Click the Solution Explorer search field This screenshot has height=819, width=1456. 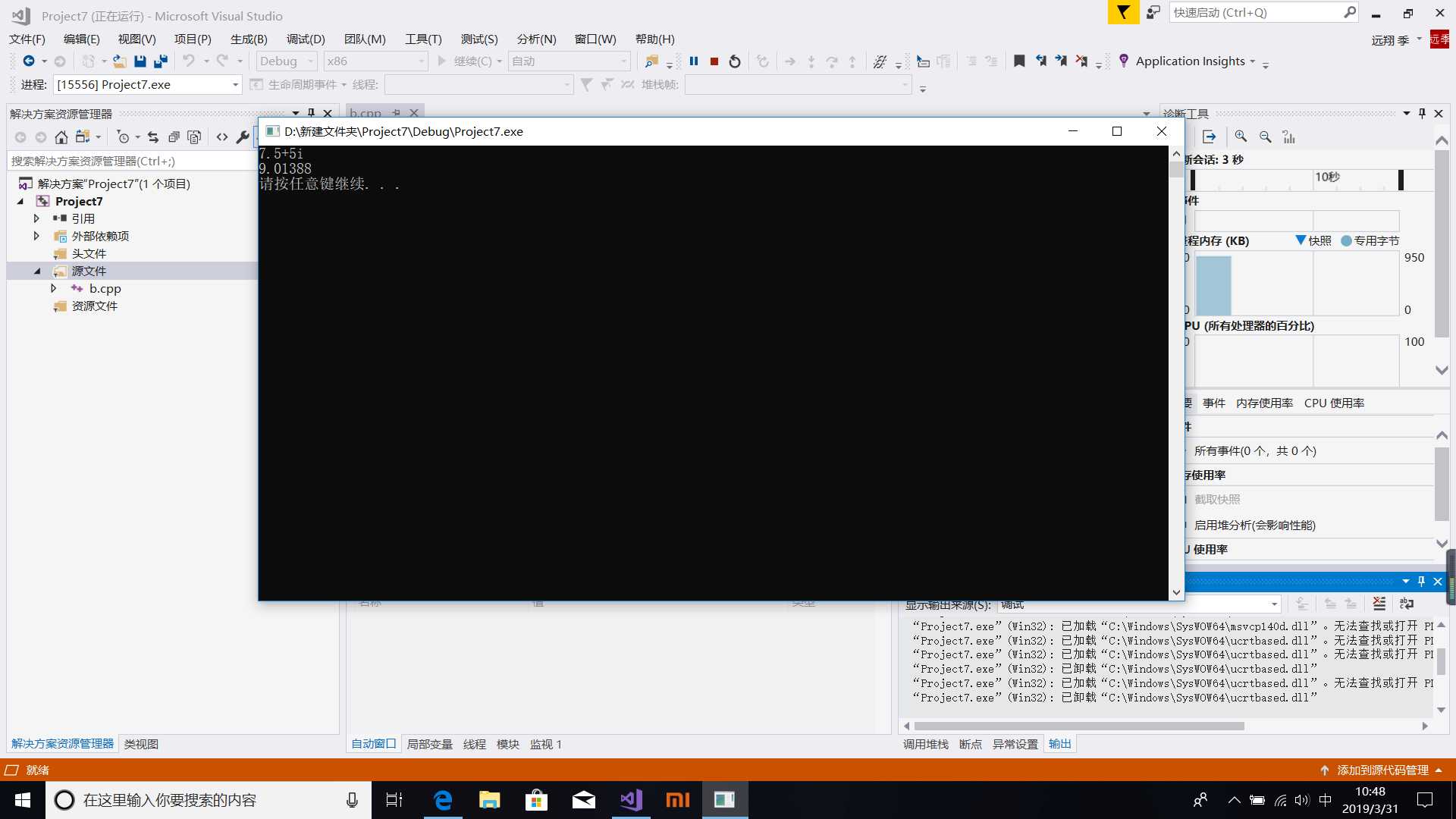coord(132,161)
